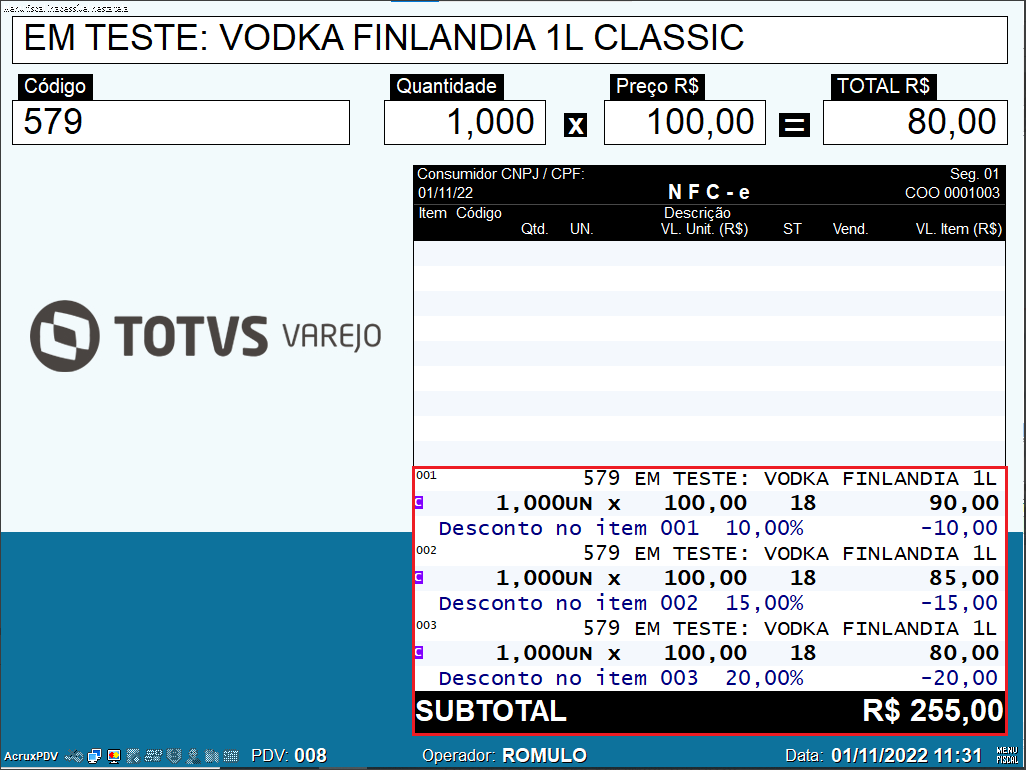The image size is (1026, 770).
Task: Click the COO 0001003 text
Action: (x=952, y=193)
